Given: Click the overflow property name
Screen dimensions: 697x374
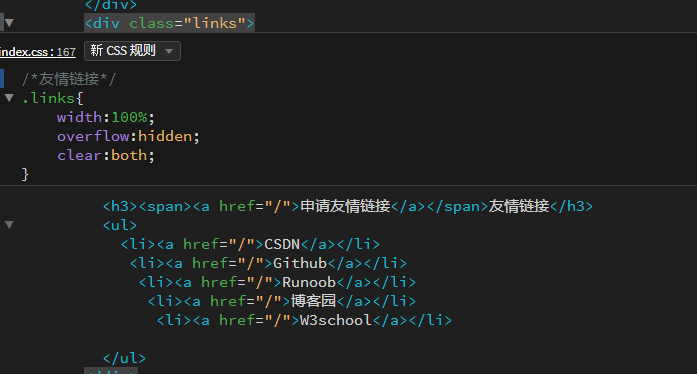Looking at the screenshot, I should [93, 136].
